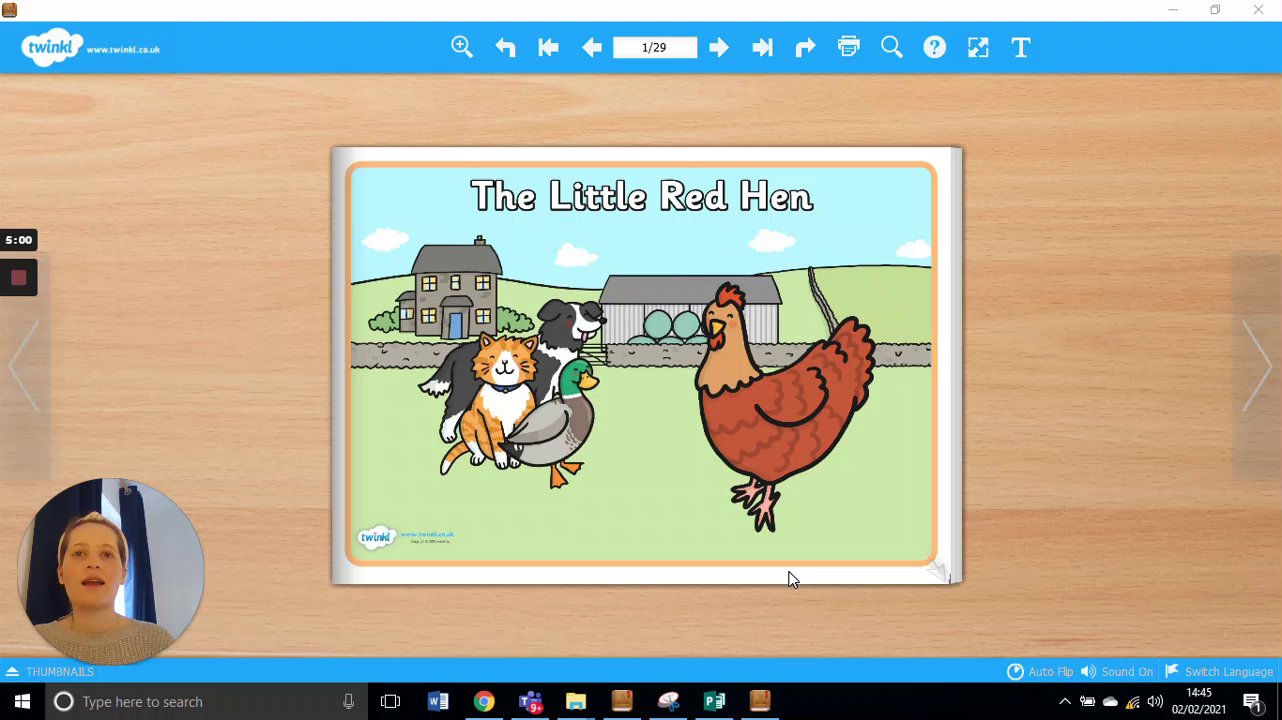The width and height of the screenshot is (1282, 720).
Task: Click the text T icon
Action: tap(1021, 47)
